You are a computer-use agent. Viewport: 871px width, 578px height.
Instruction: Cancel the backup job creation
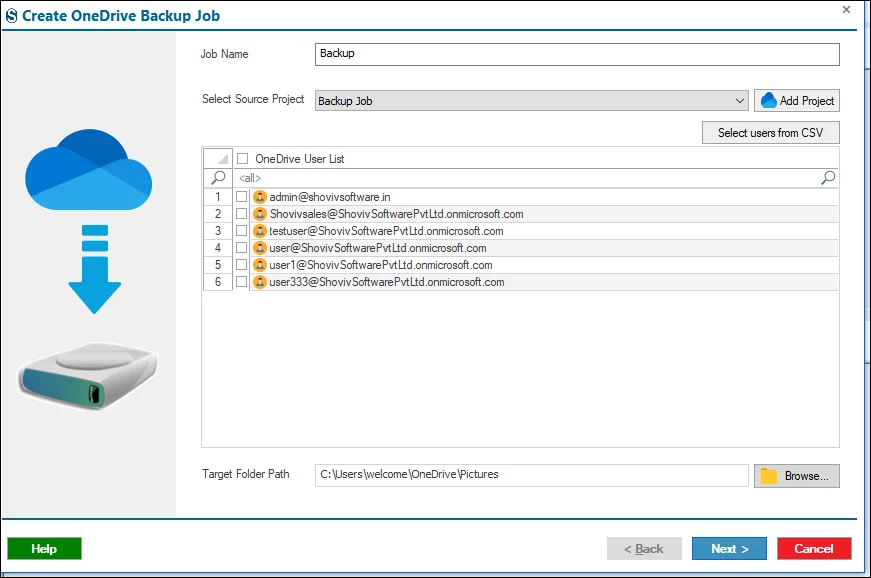(x=814, y=549)
